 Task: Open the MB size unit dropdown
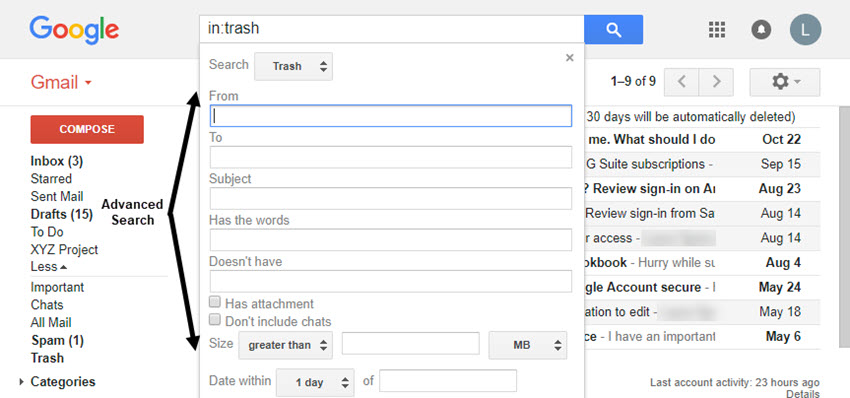click(x=528, y=345)
